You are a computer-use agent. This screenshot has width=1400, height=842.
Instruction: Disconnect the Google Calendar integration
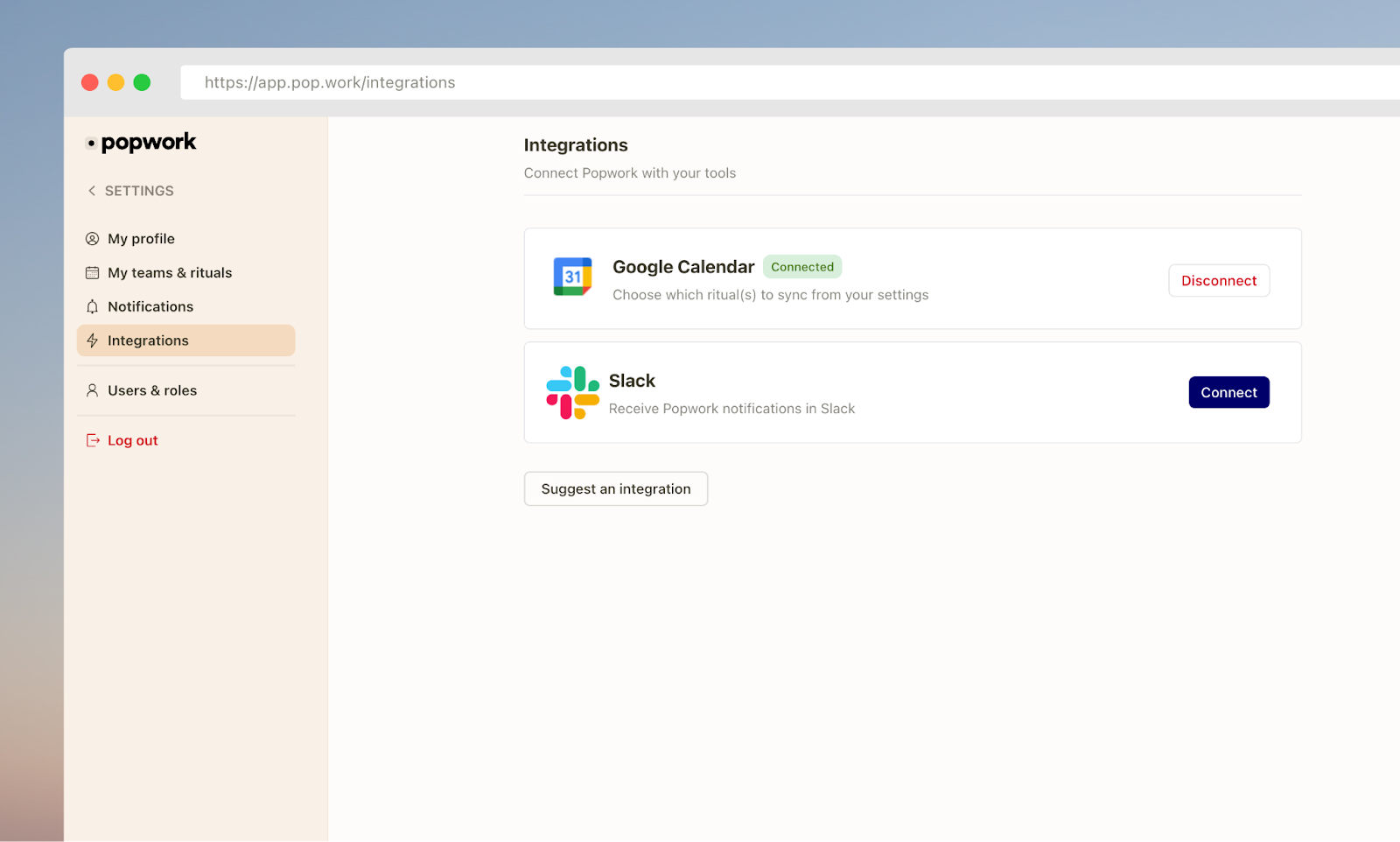click(1218, 280)
